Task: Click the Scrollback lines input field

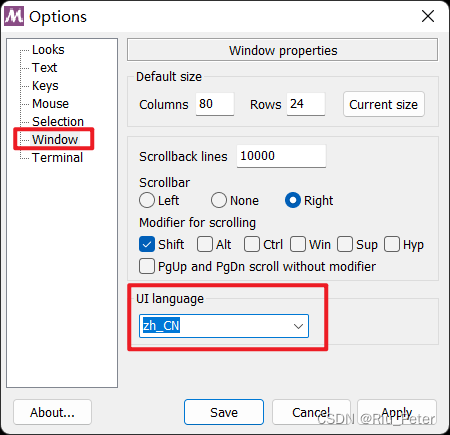Action: [x=281, y=156]
